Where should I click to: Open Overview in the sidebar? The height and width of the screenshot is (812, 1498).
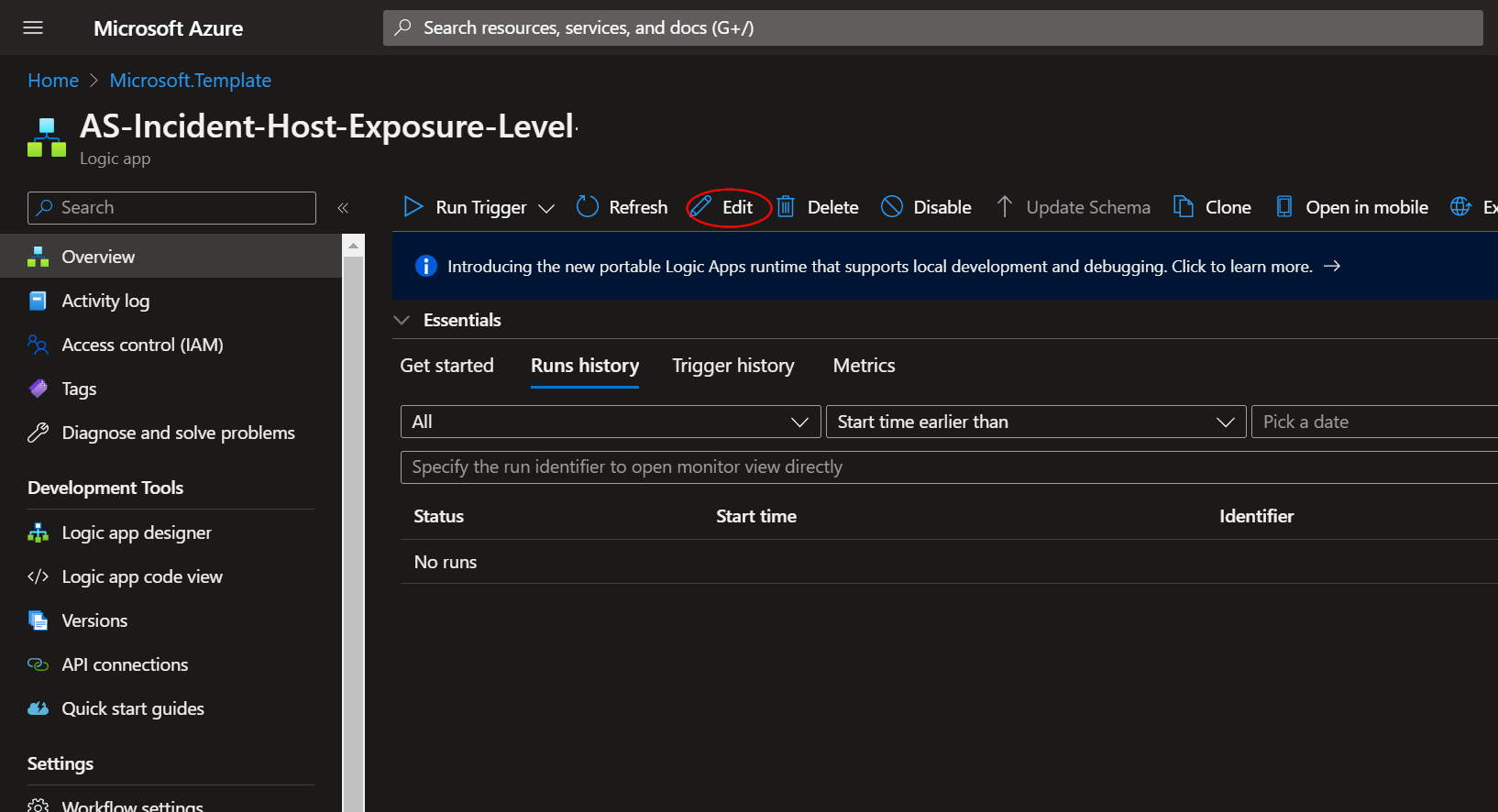pos(171,257)
